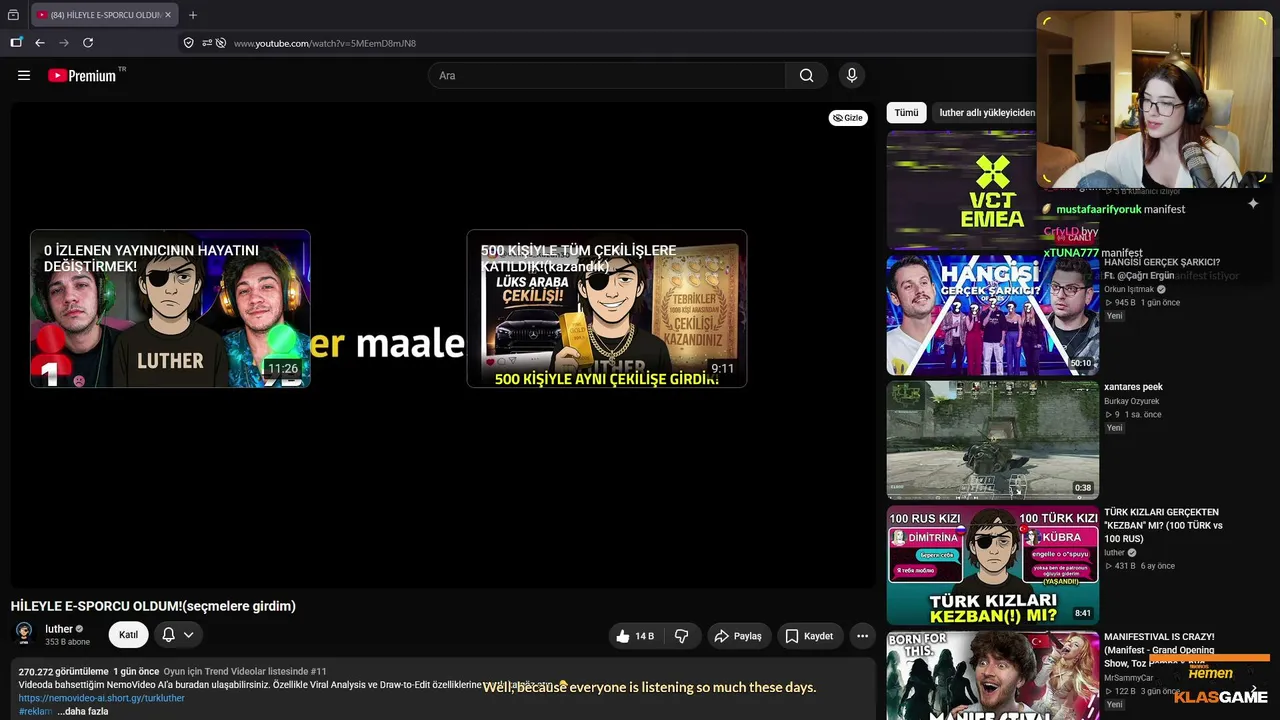Reload the page with refresh icon
Image resolution: width=1280 pixels, height=720 pixels.
click(x=88, y=43)
